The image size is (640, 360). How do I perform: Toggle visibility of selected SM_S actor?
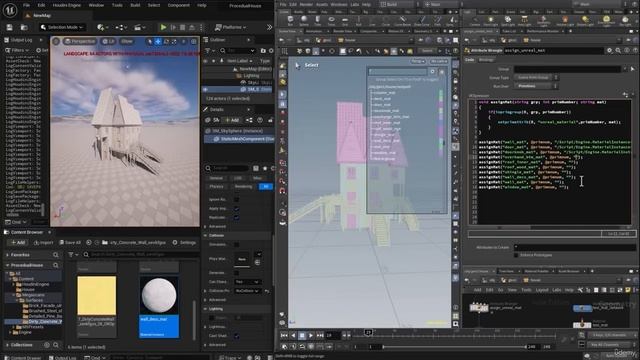pyautogui.click(x=205, y=89)
